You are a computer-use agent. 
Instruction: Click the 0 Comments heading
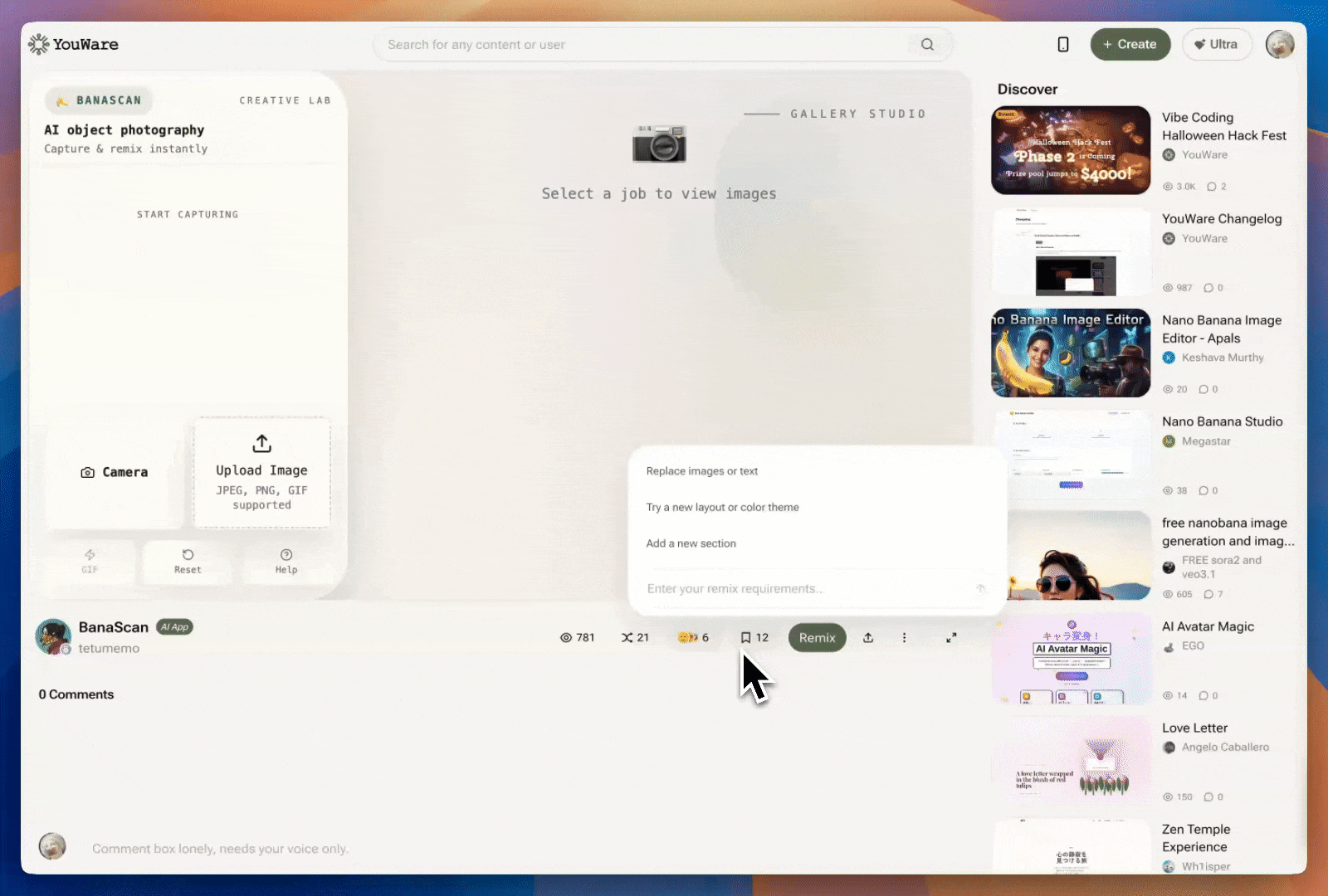(x=76, y=694)
